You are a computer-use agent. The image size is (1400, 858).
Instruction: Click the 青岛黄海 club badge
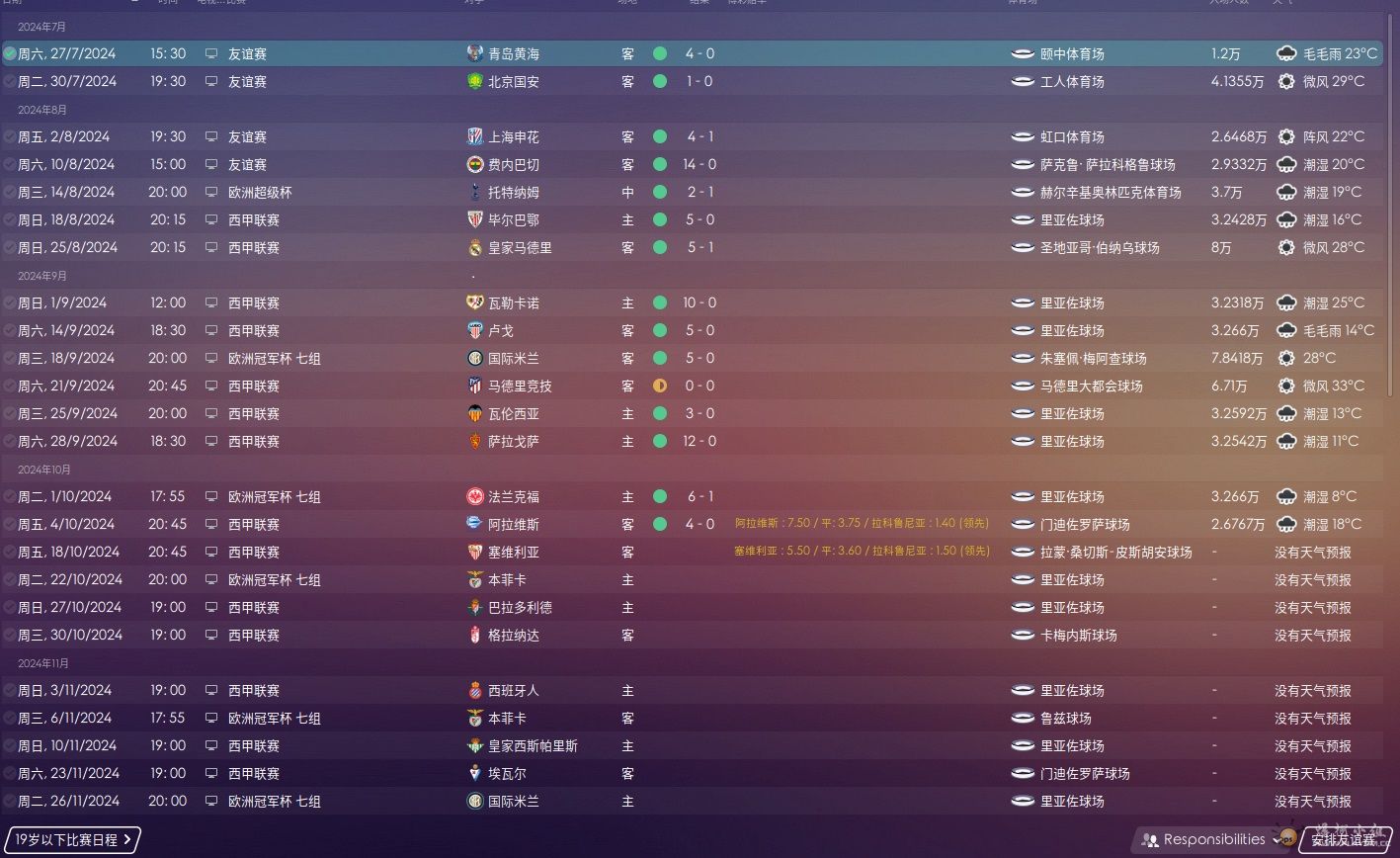coord(475,53)
